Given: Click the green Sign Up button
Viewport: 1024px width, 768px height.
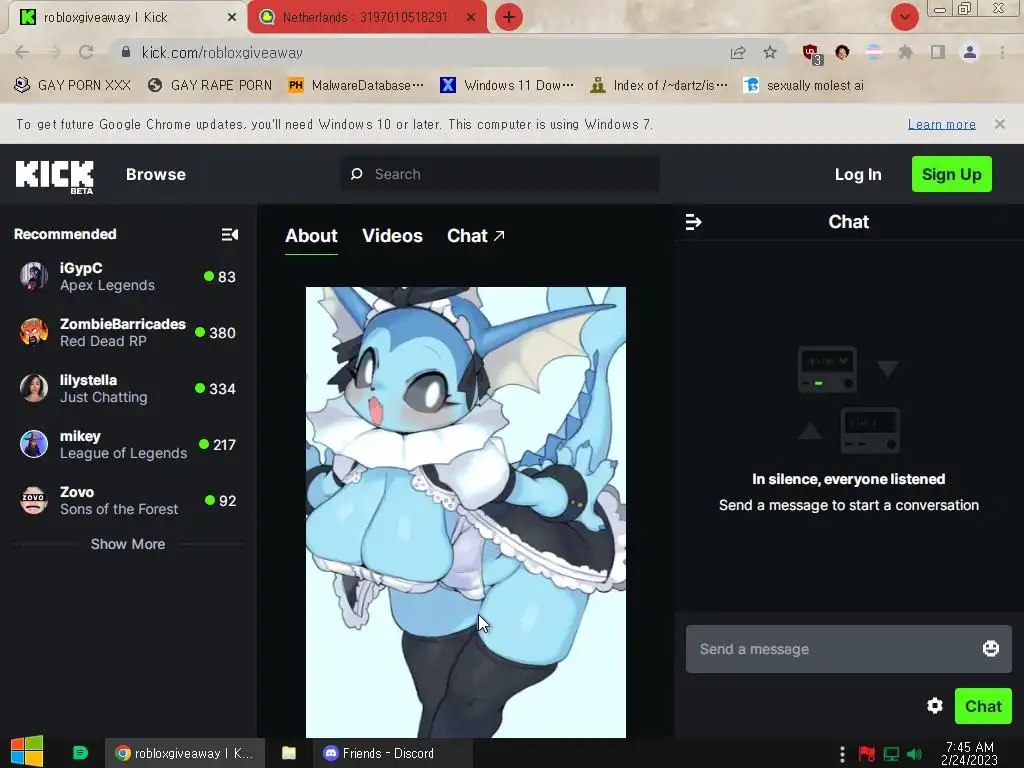Looking at the screenshot, I should (952, 174).
